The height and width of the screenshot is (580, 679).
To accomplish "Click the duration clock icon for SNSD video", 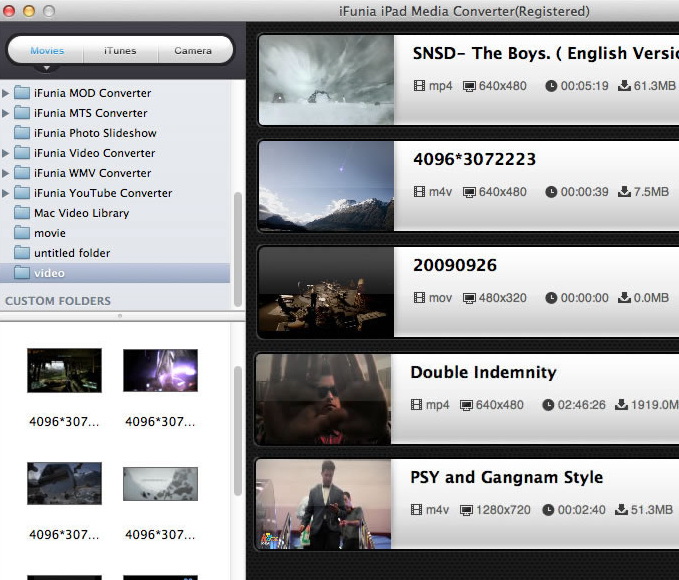I will point(551,86).
